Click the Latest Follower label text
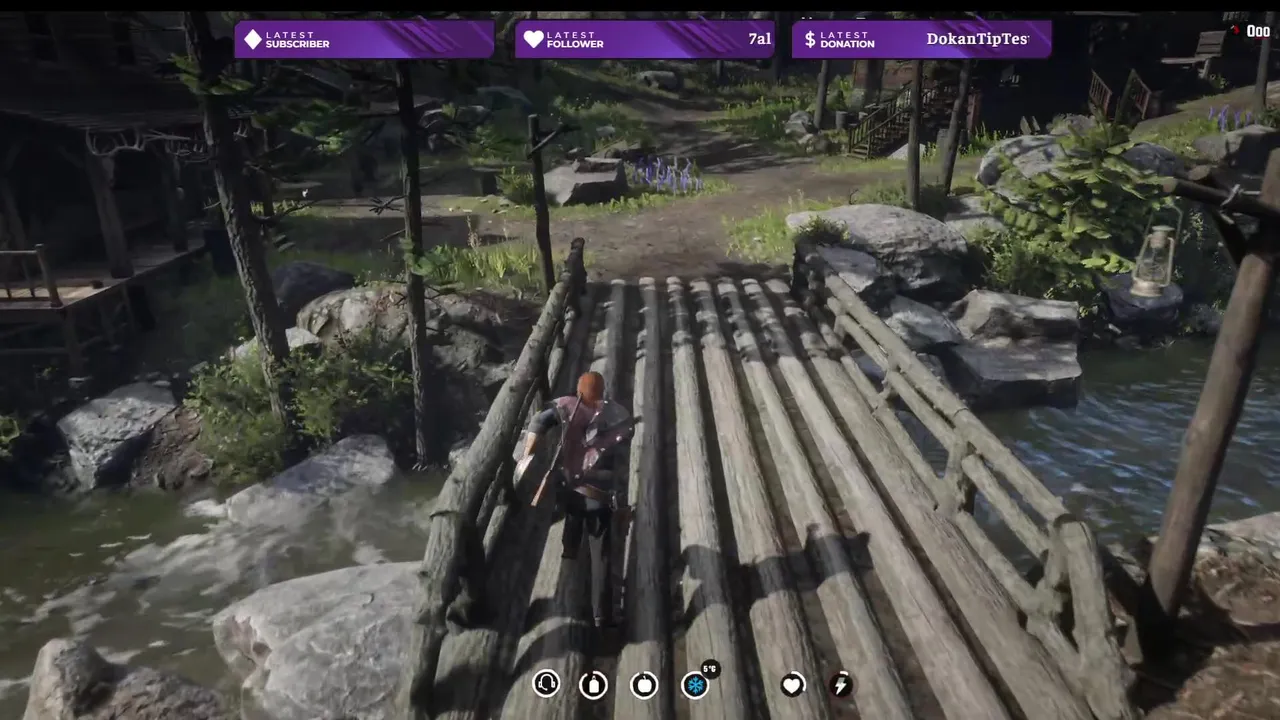This screenshot has width=1280, height=720. [x=575, y=39]
